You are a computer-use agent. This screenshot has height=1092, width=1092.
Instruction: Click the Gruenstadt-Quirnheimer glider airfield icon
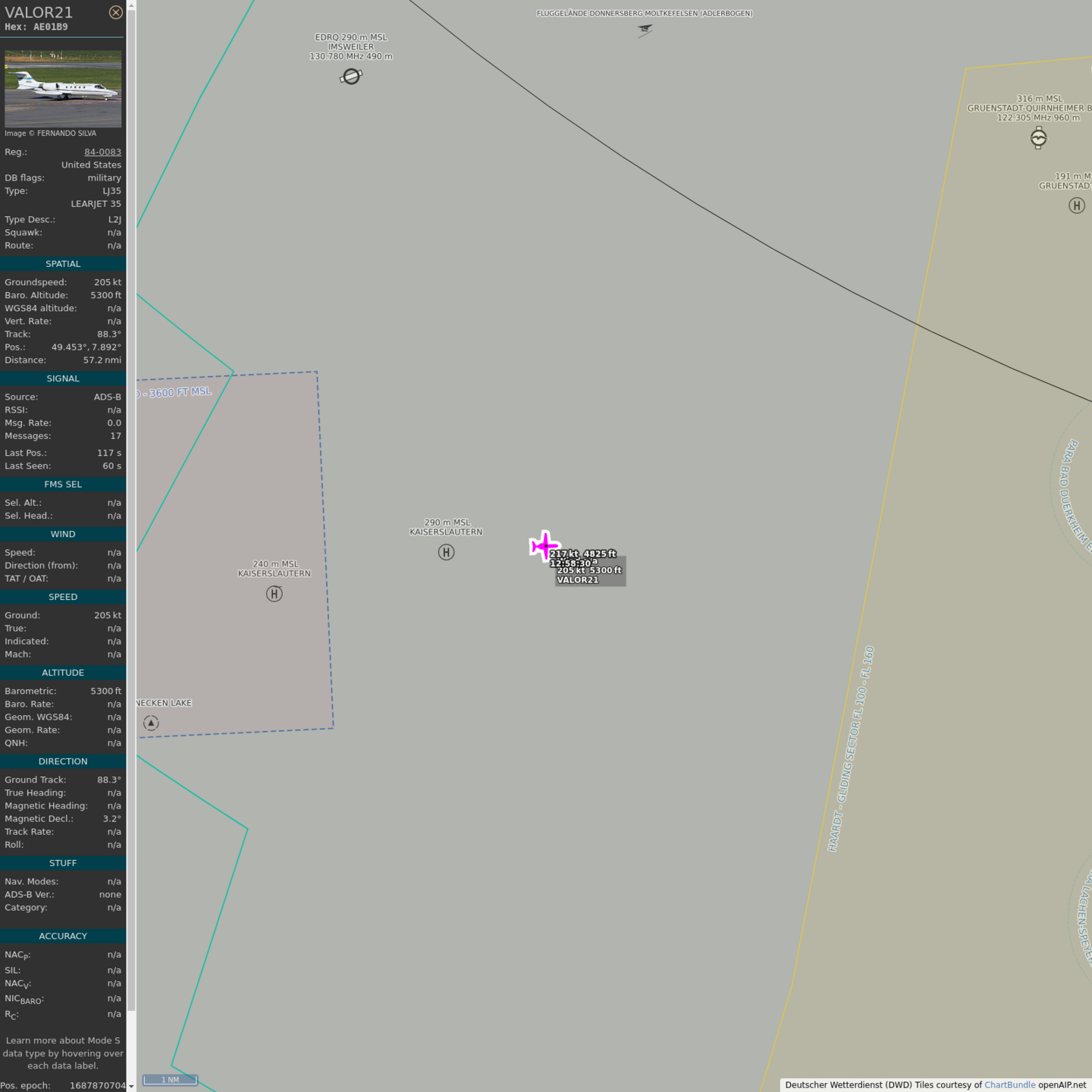[x=1038, y=138]
